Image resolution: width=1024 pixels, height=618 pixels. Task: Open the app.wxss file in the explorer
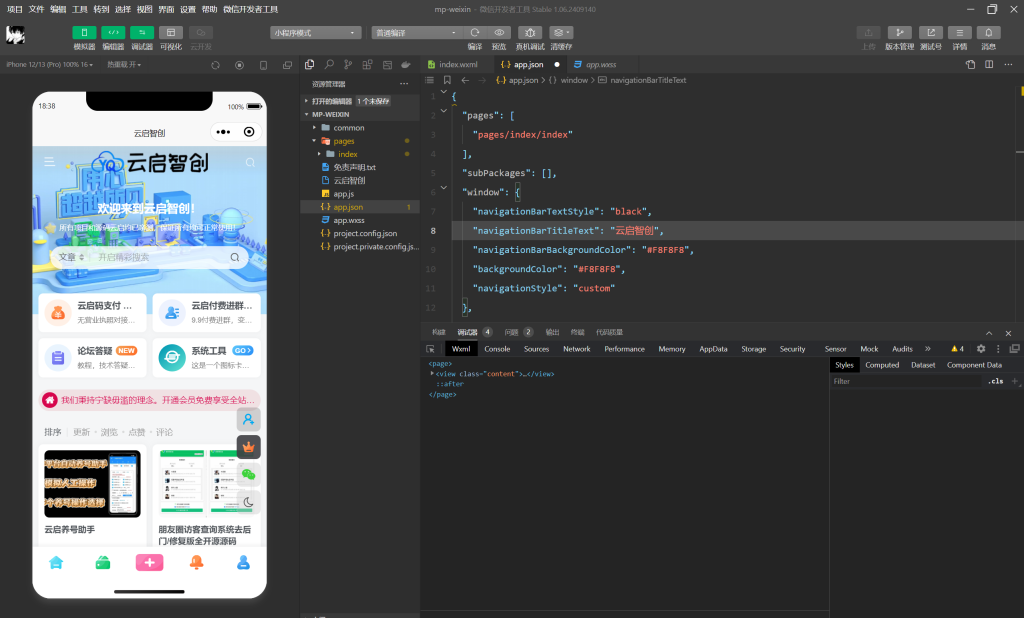[359, 220]
